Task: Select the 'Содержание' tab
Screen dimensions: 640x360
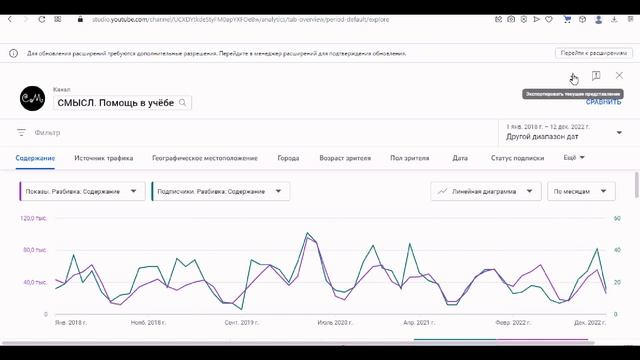Action: (x=35, y=158)
